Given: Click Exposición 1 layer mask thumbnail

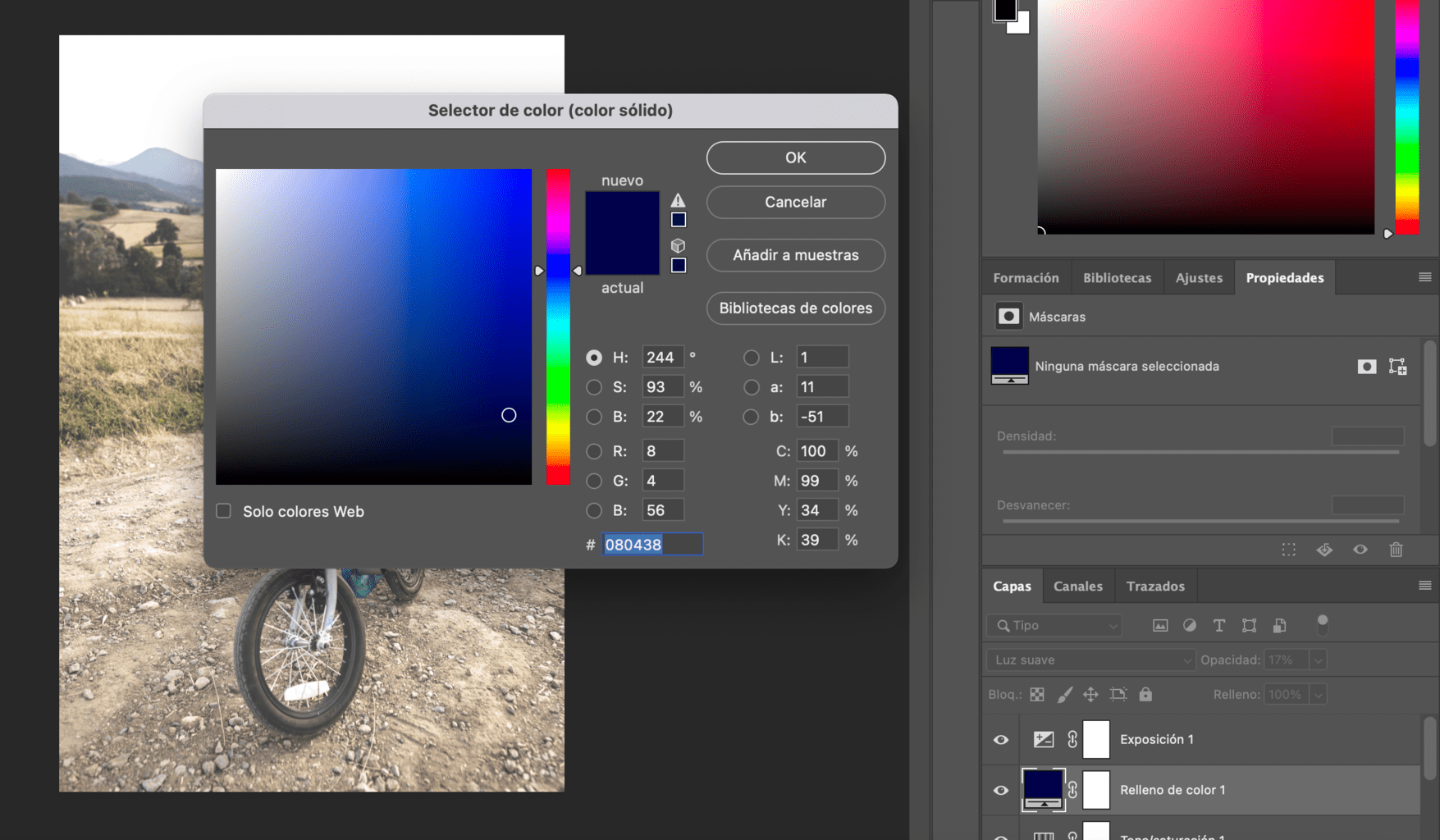Looking at the screenshot, I should coord(1096,739).
